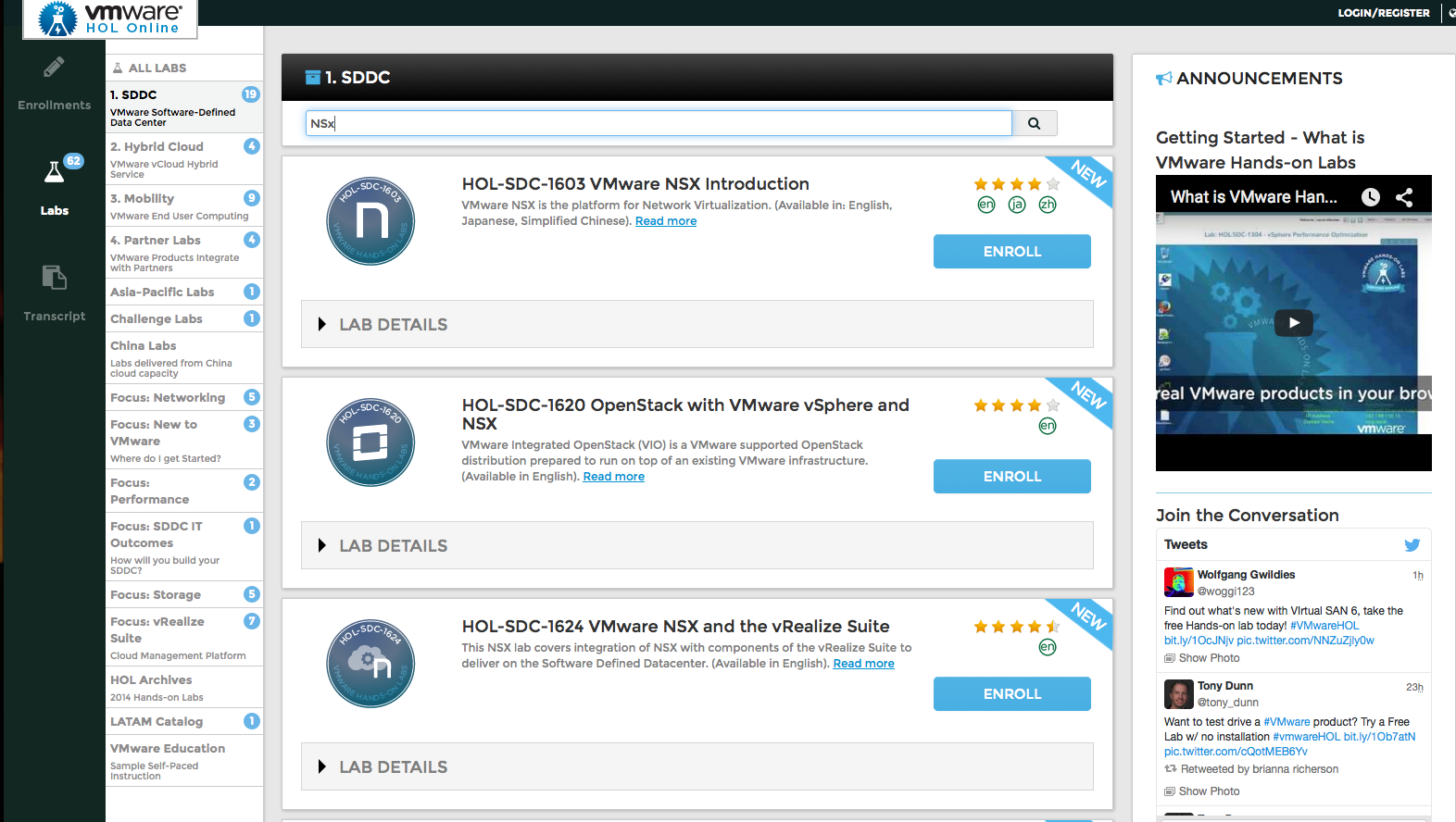Open the China Labs category
Viewport: 1456px width, 822px height.
click(x=184, y=358)
